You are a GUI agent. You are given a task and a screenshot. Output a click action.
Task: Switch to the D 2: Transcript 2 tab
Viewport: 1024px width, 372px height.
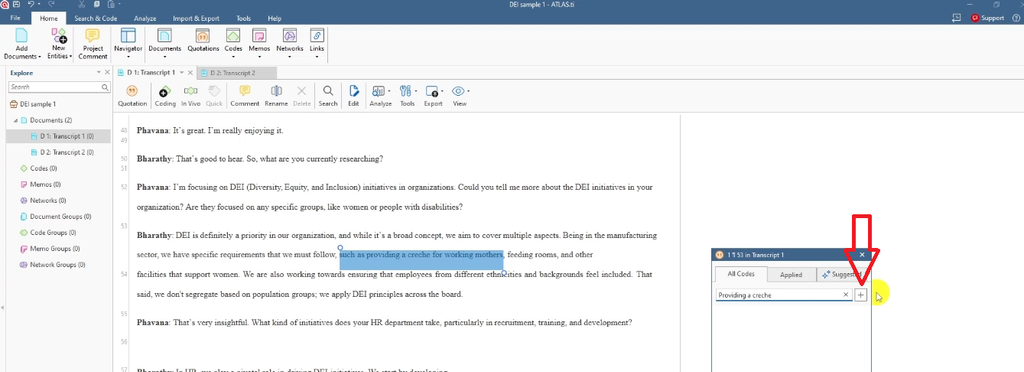tap(235, 72)
